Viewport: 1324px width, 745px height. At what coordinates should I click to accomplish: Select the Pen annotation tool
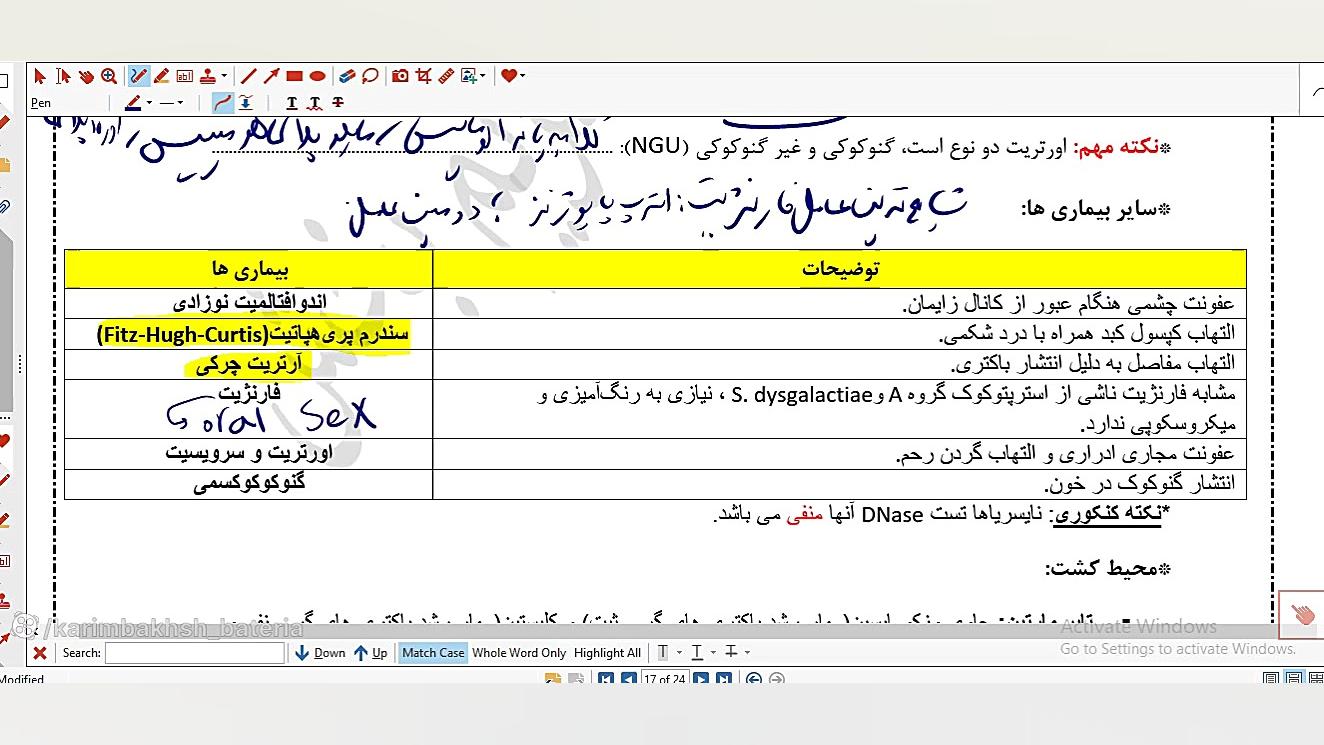137,77
